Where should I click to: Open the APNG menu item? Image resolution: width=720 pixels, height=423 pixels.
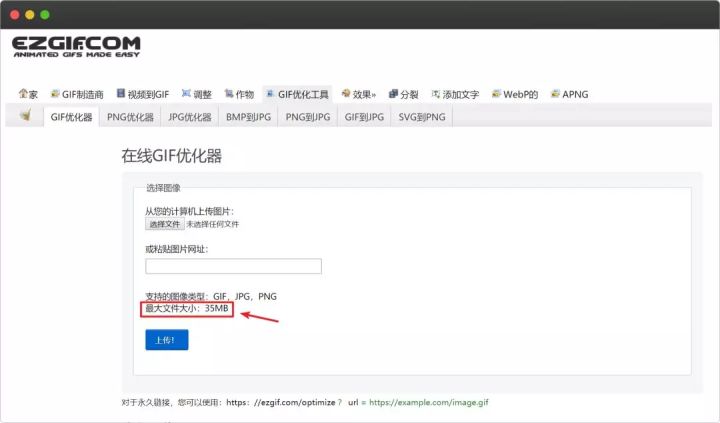[569, 94]
